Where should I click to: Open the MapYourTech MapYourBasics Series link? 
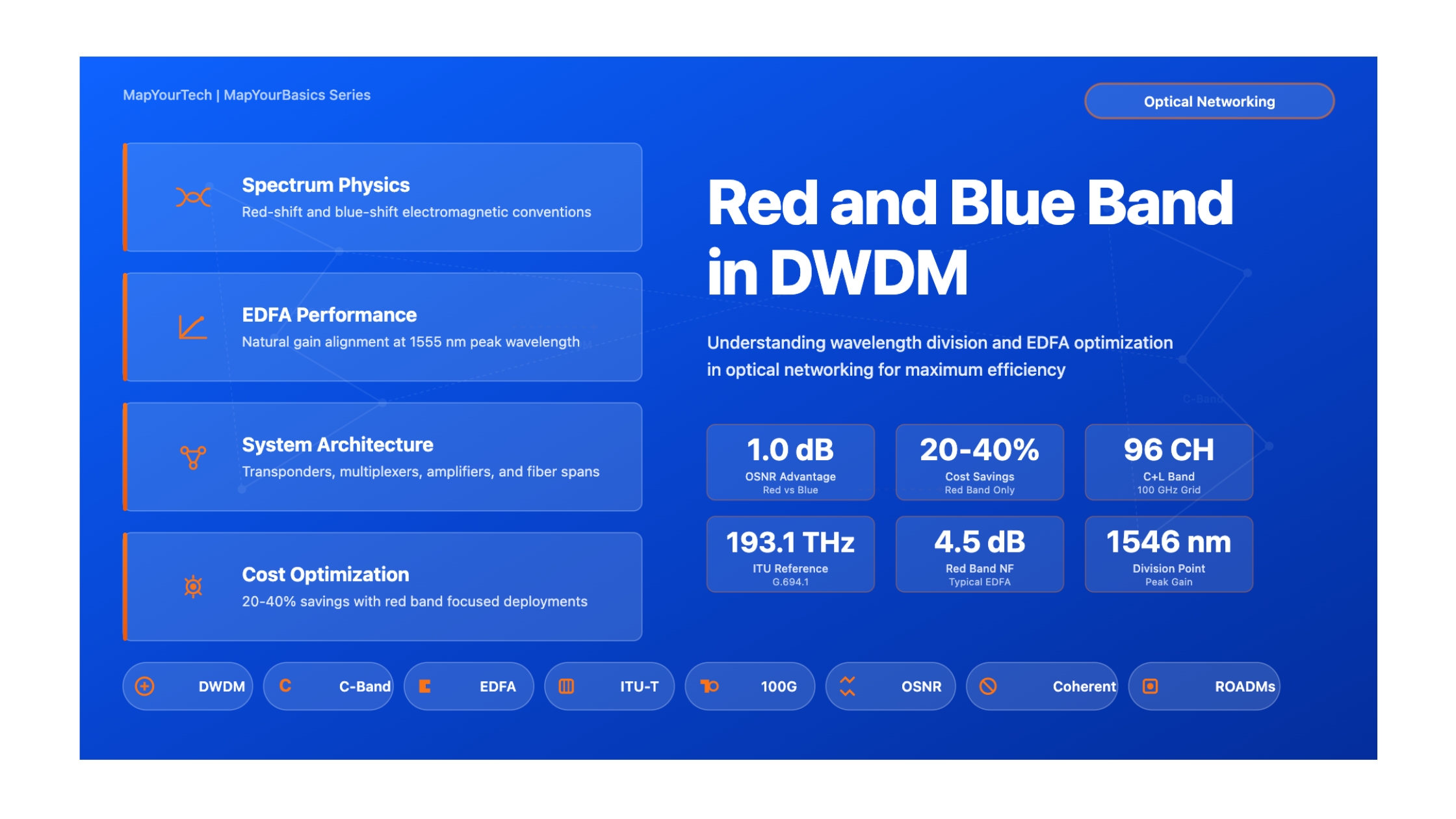click(246, 95)
